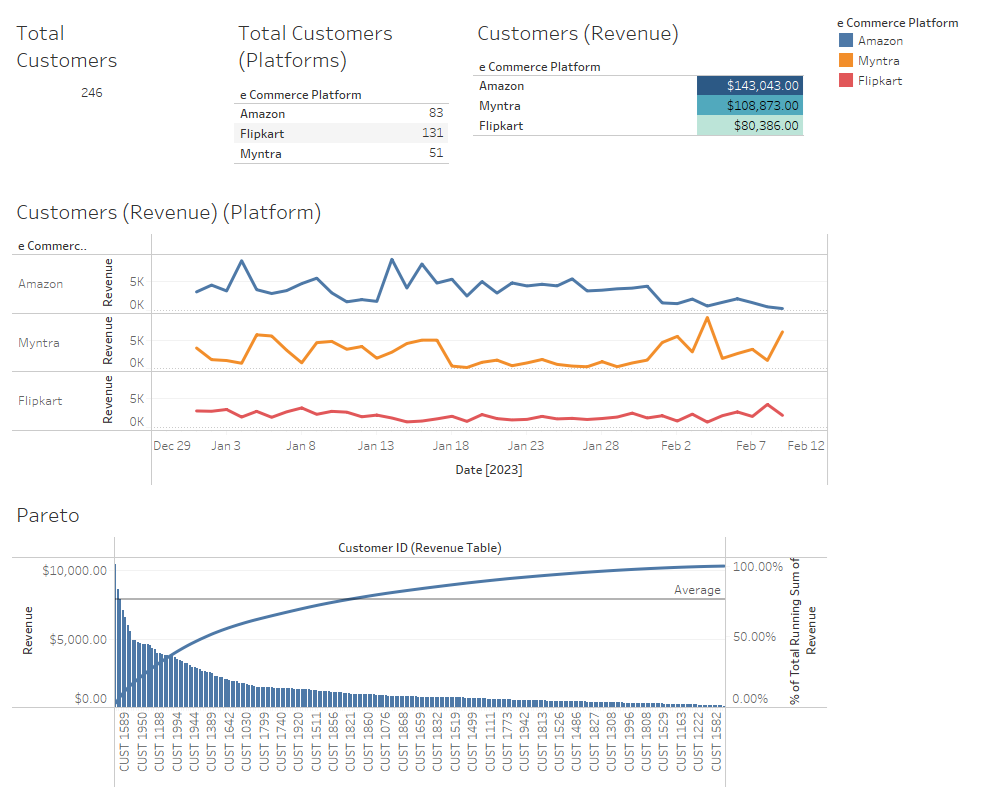Select customer label CUST 1994
The image size is (1000, 800).
click(177, 741)
